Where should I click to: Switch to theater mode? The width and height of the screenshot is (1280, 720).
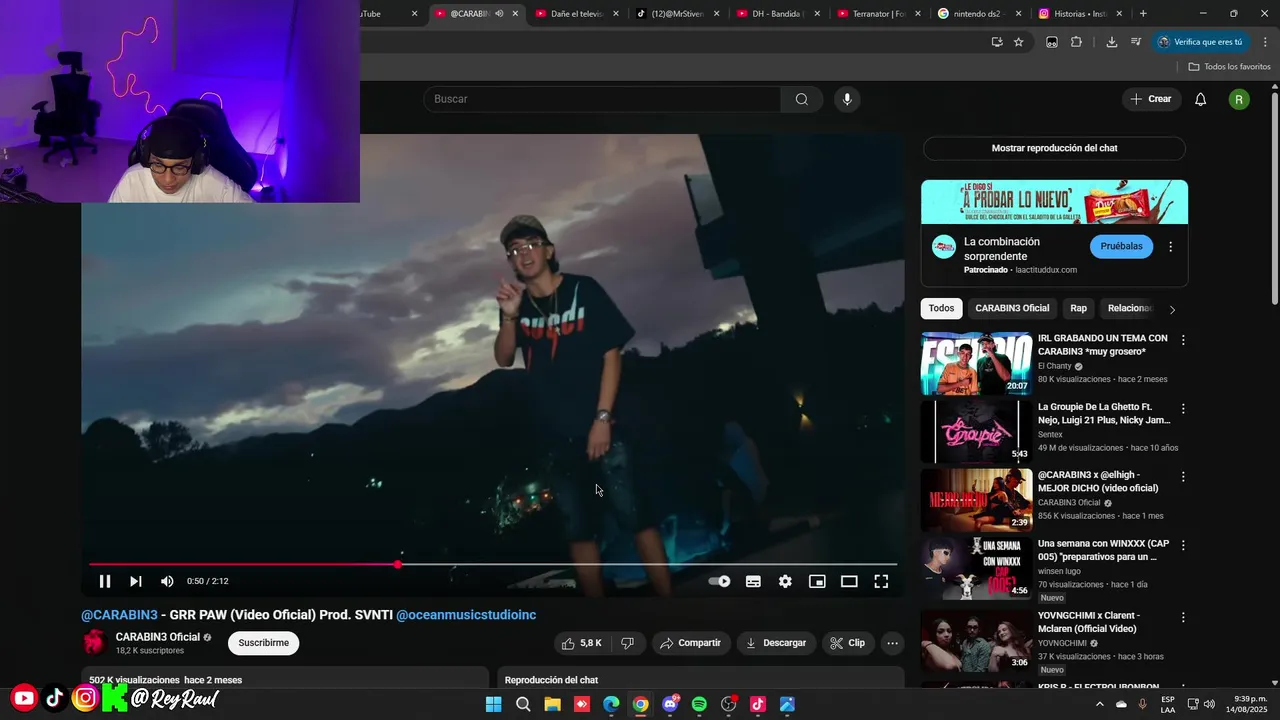click(x=849, y=581)
